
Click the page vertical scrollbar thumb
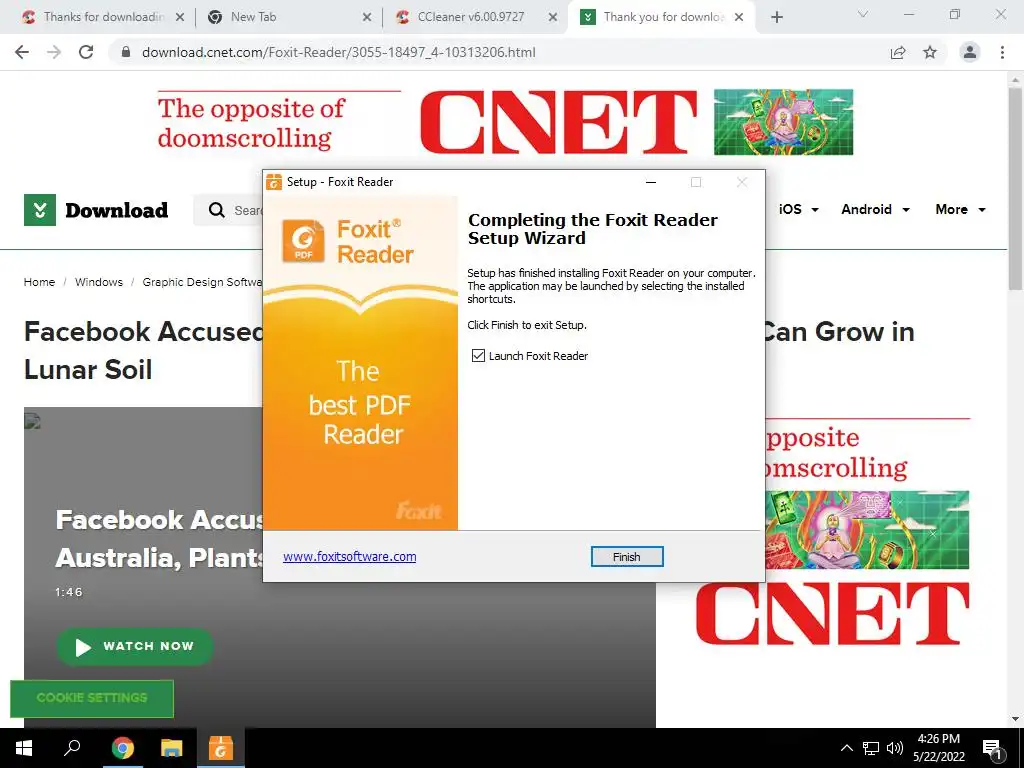(x=1015, y=188)
